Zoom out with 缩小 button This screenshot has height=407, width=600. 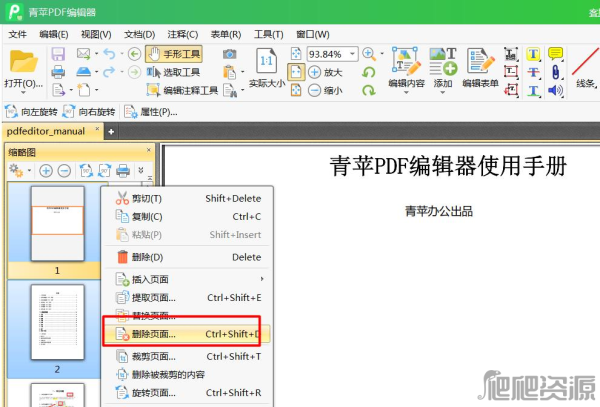coord(325,90)
